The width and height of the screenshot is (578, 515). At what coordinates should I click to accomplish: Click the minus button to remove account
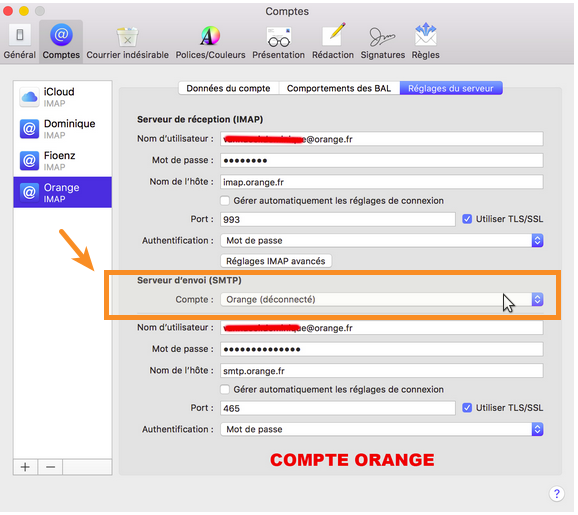pos(51,467)
